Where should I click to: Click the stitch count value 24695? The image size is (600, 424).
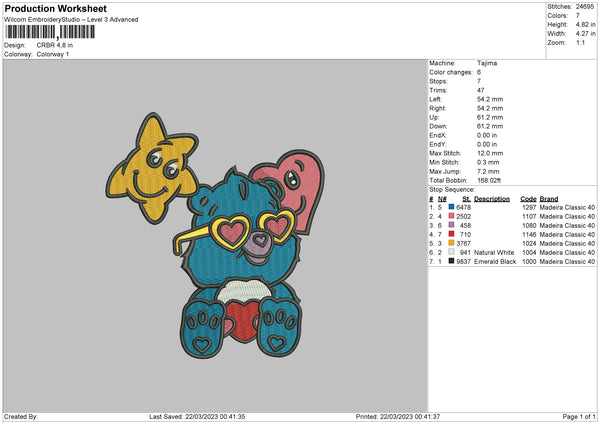[585, 7]
